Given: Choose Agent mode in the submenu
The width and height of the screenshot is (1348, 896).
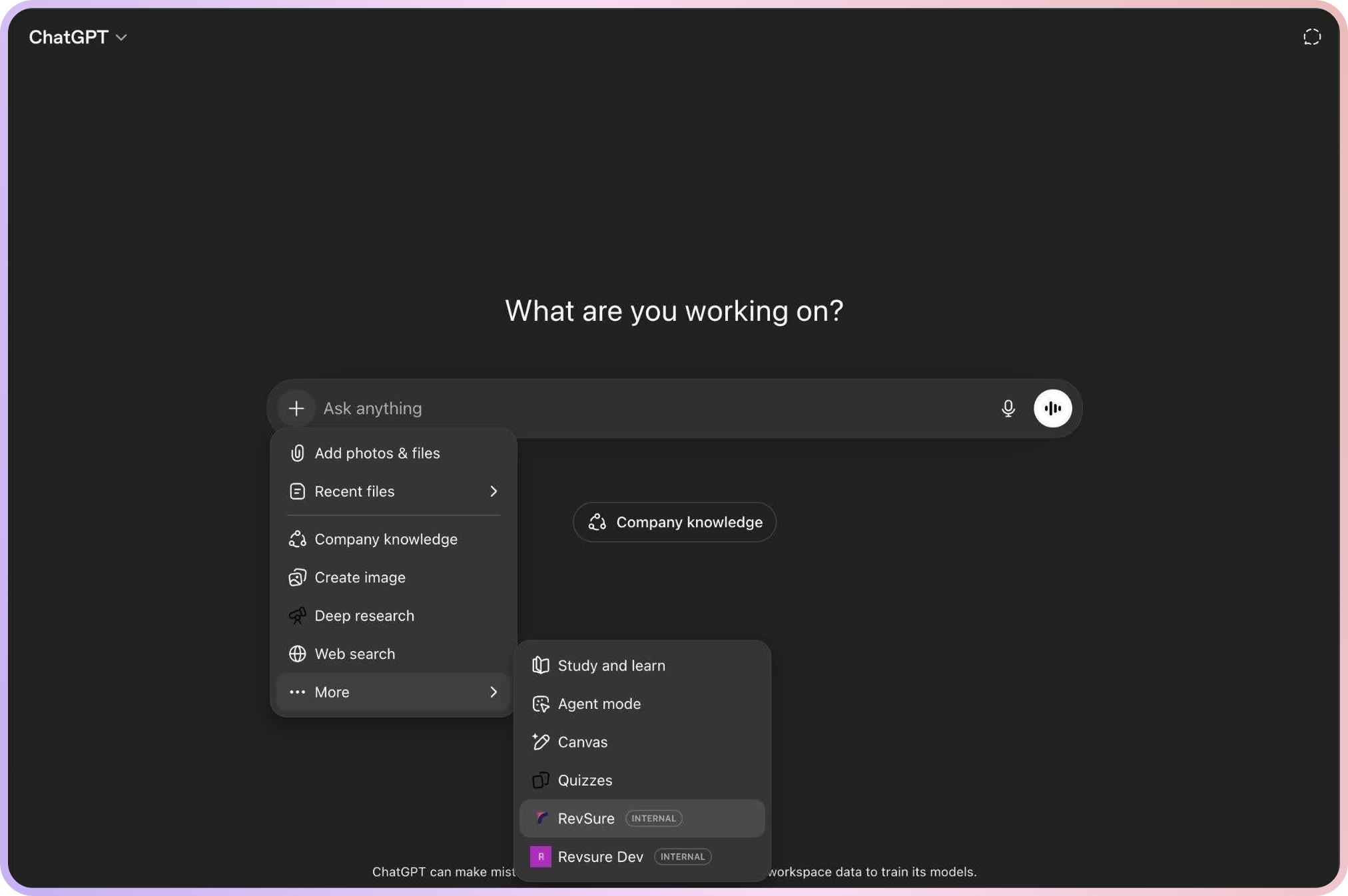Looking at the screenshot, I should (x=599, y=704).
